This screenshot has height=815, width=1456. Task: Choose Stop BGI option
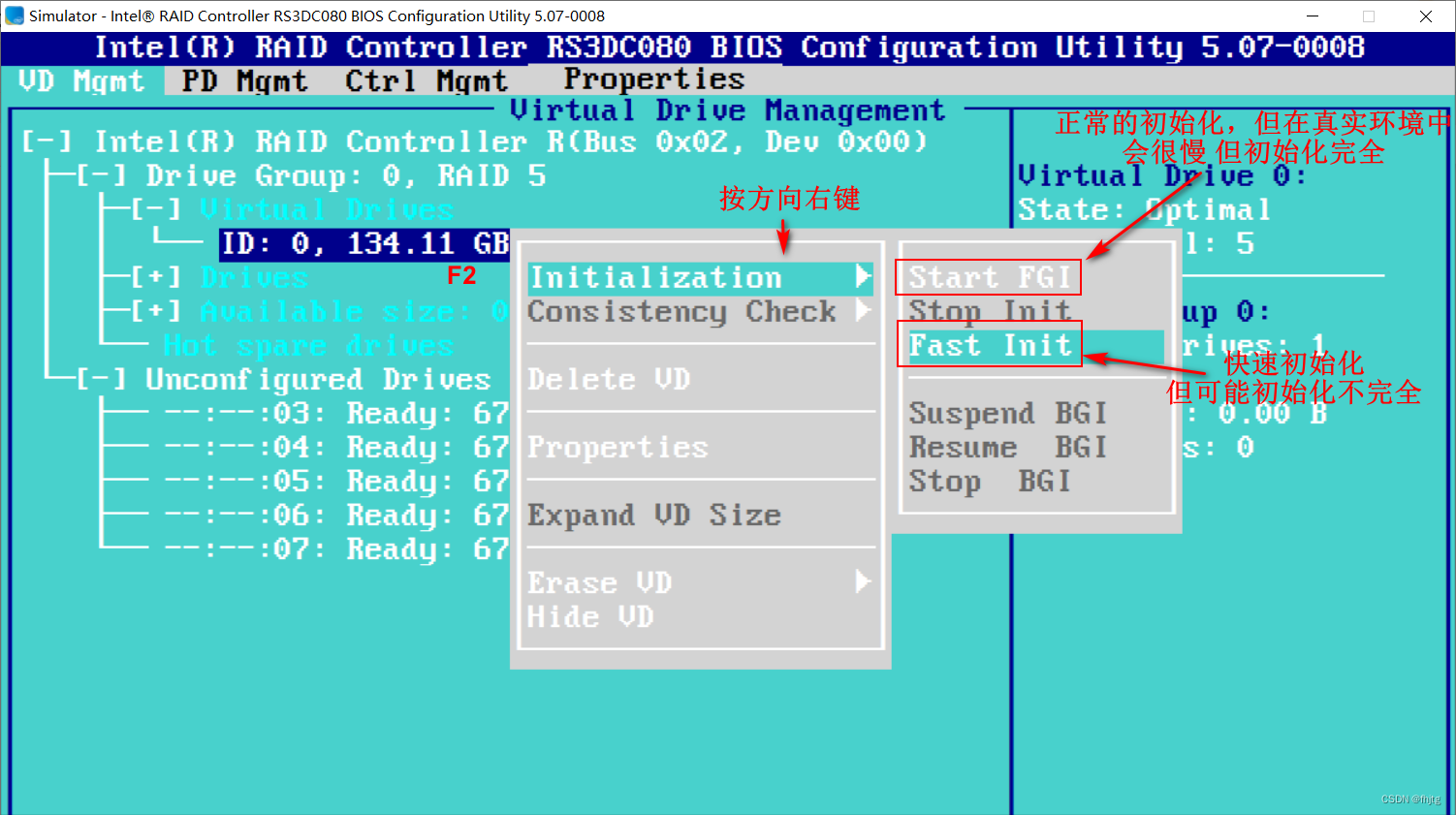[990, 481]
